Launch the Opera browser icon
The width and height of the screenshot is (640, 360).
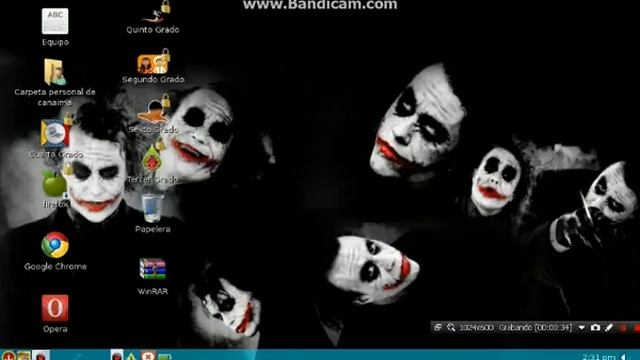coord(55,308)
